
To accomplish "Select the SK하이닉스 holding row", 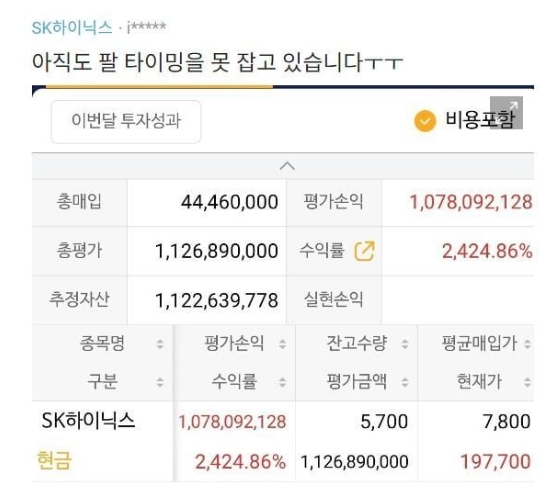I will click(283, 441).
